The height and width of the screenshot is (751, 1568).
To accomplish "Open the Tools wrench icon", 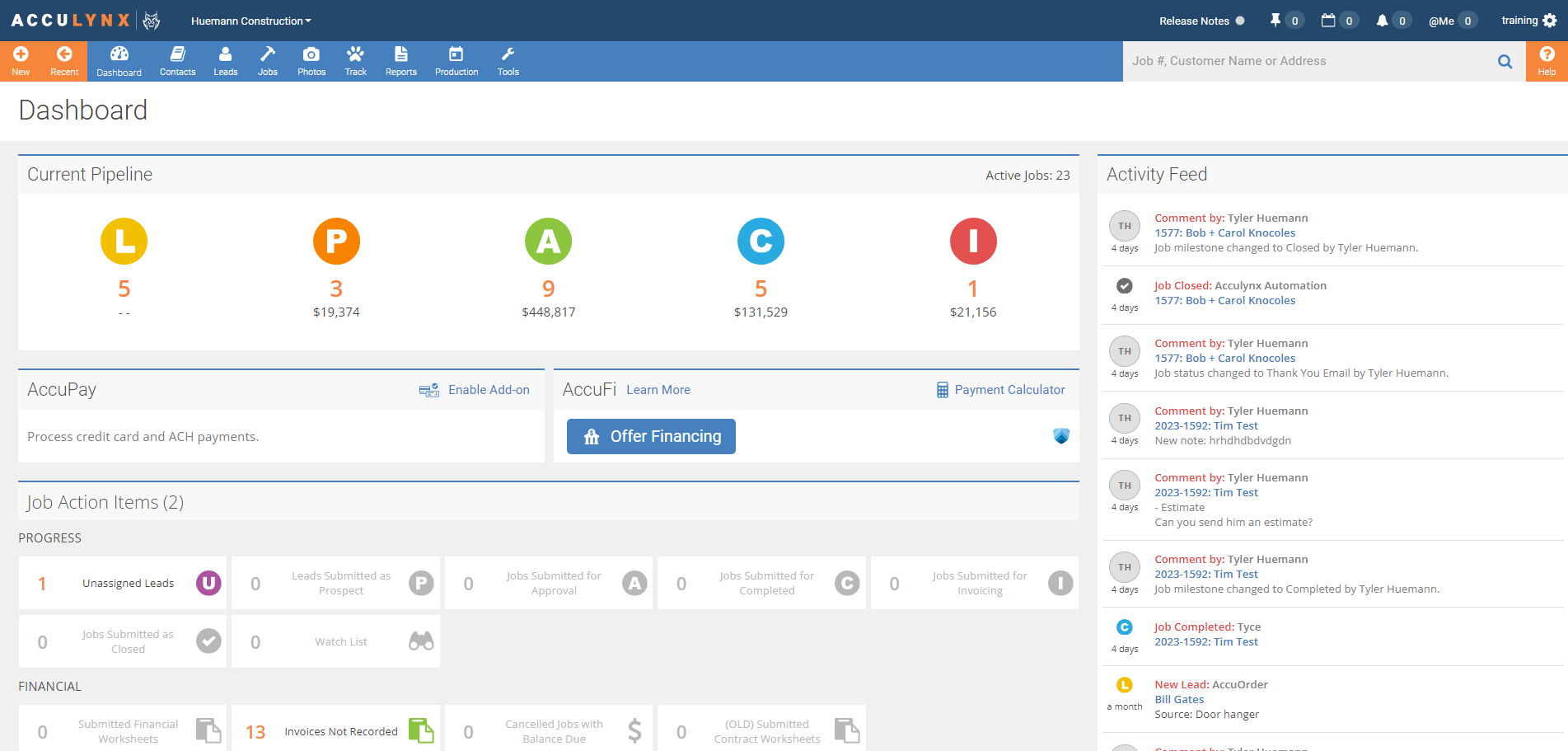I will [x=508, y=54].
